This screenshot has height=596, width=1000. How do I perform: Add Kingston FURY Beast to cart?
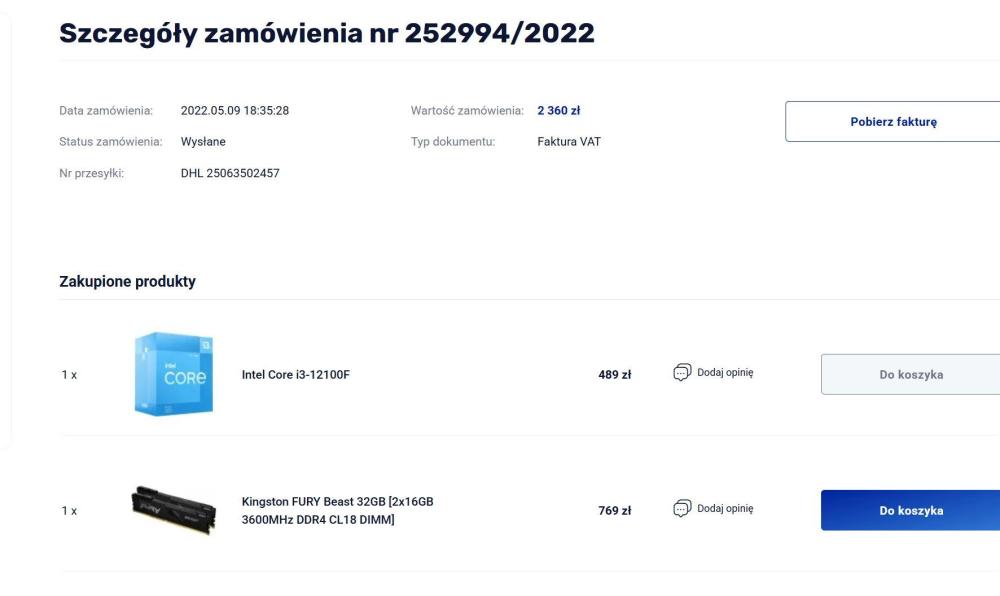point(910,510)
